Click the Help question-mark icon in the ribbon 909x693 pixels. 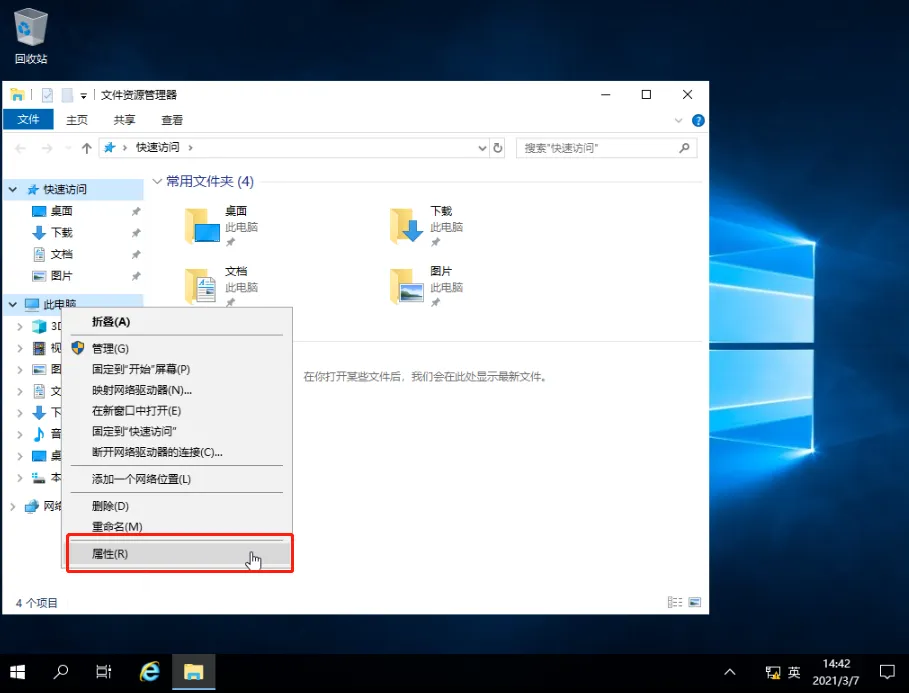tap(697, 121)
